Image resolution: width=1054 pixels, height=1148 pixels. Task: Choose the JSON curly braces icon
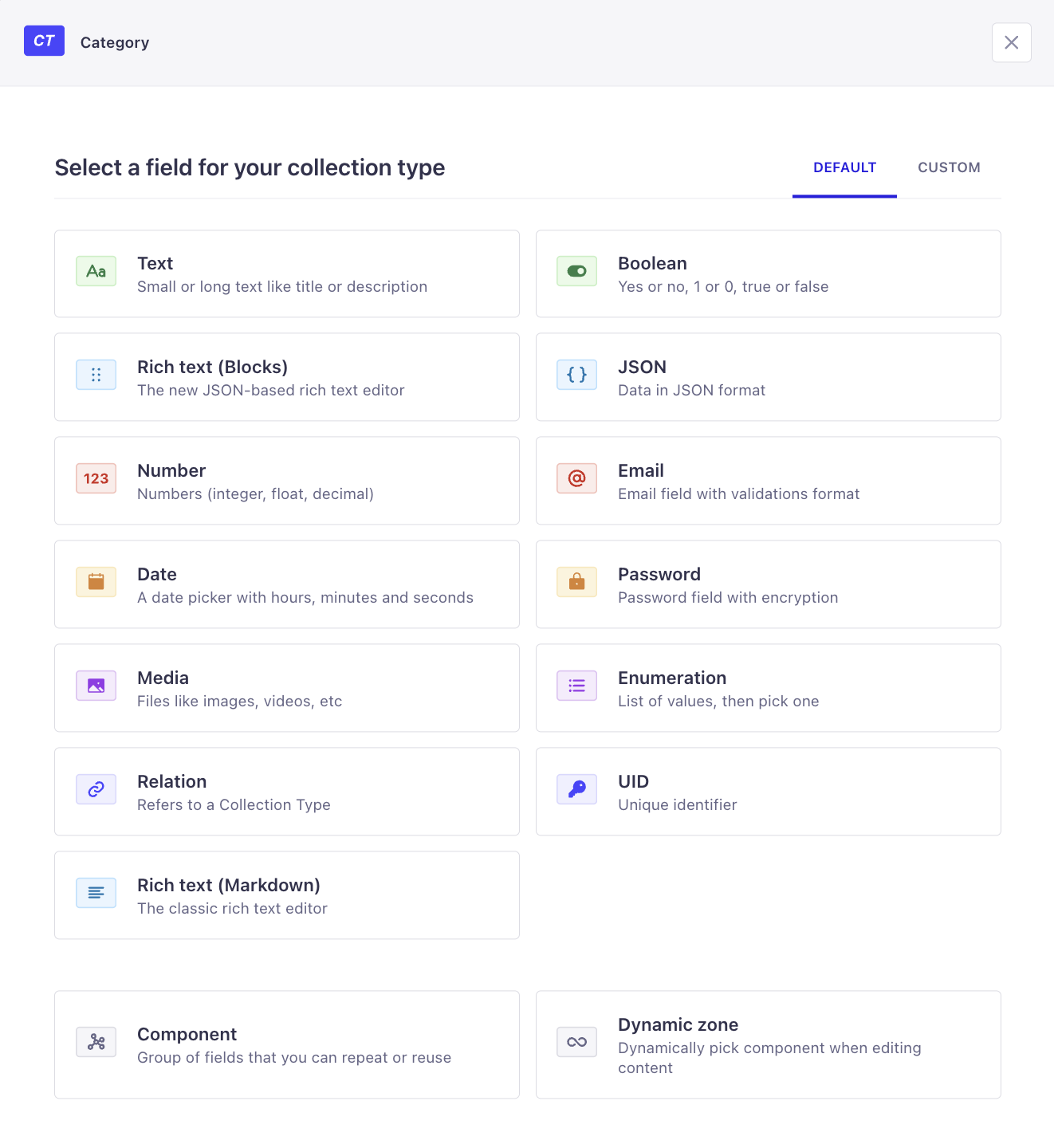click(576, 375)
